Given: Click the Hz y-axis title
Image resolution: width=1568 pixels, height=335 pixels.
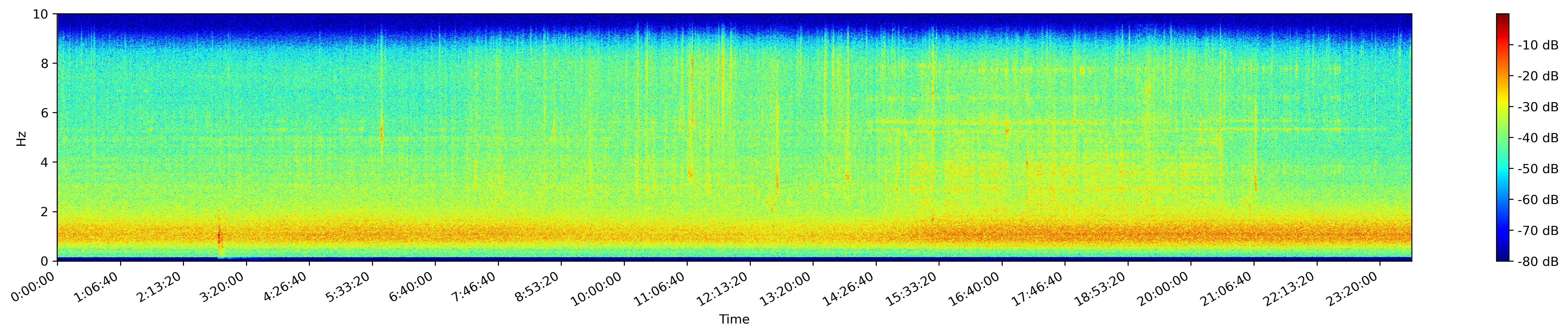Looking at the screenshot, I should [21, 138].
